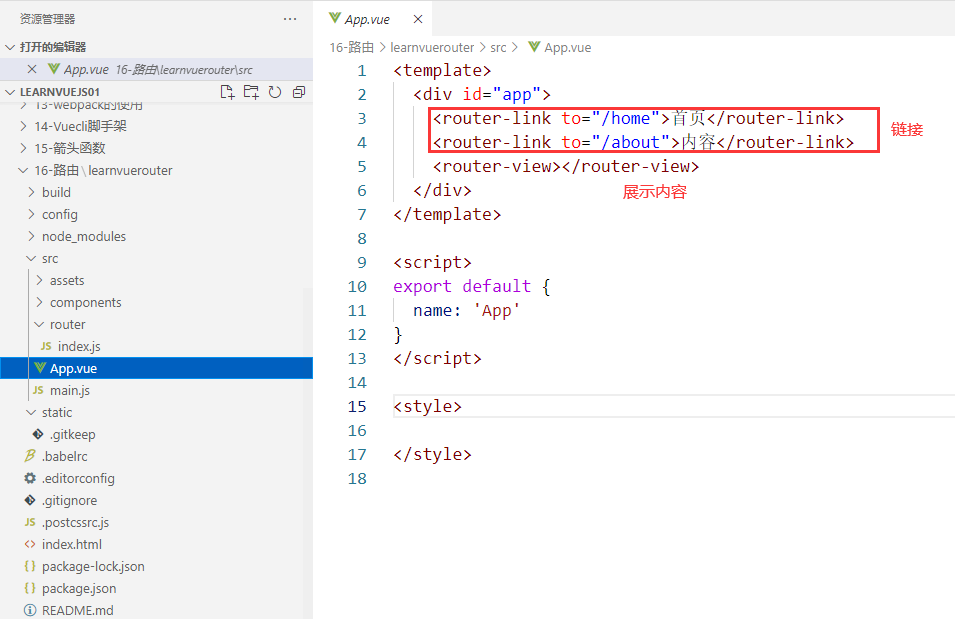955x619 pixels.
Task: Click the src breadcrumb segment
Action: click(x=498, y=48)
